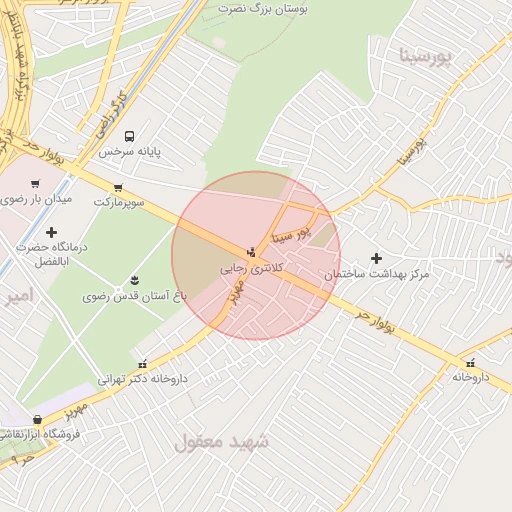Image resolution: width=512 pixels, height=512 pixels.
Task: Click the بوستان بزرگ نصرت park label
Action: (x=263, y=9)
